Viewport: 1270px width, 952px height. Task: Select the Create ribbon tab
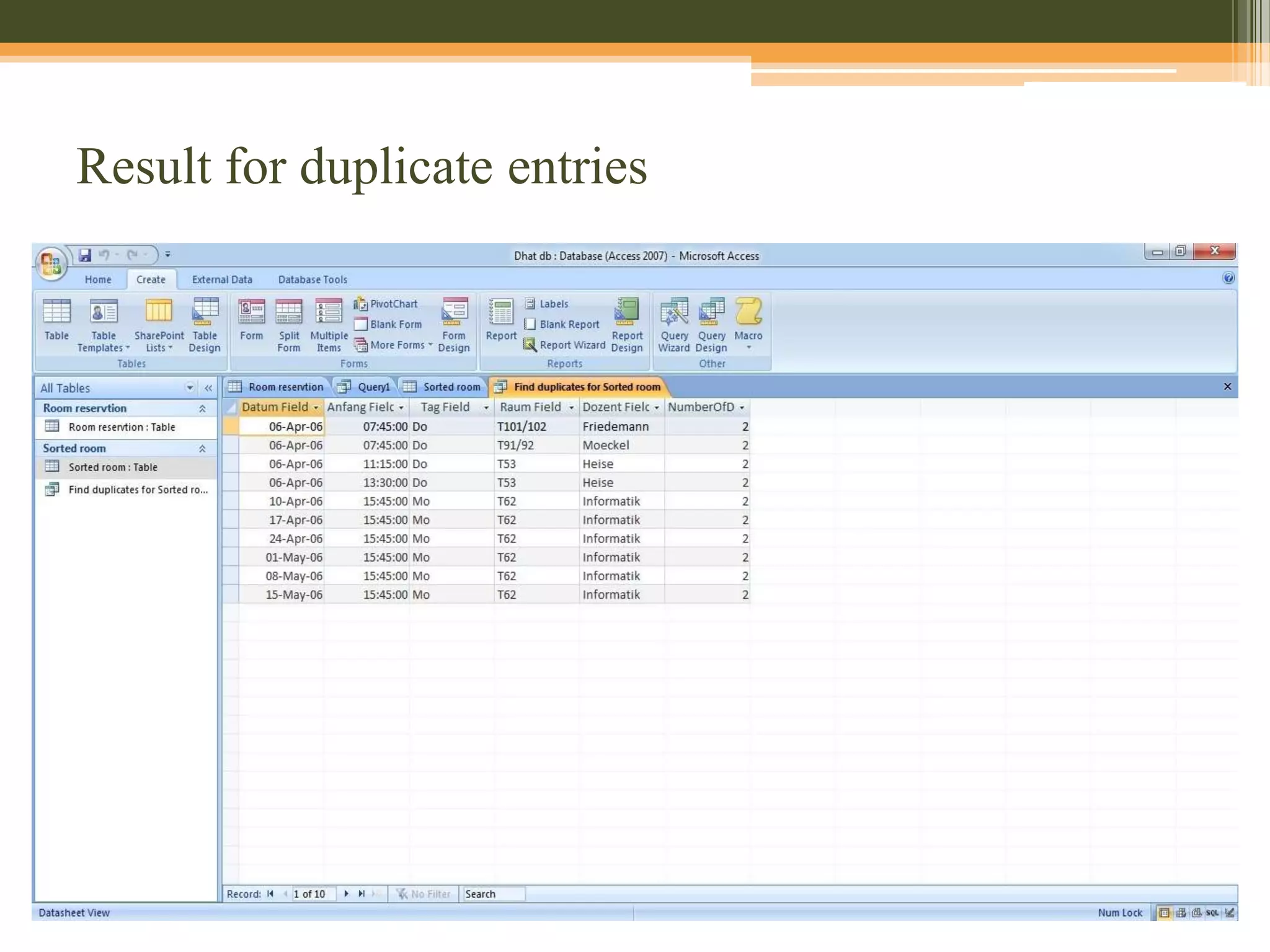tap(151, 280)
